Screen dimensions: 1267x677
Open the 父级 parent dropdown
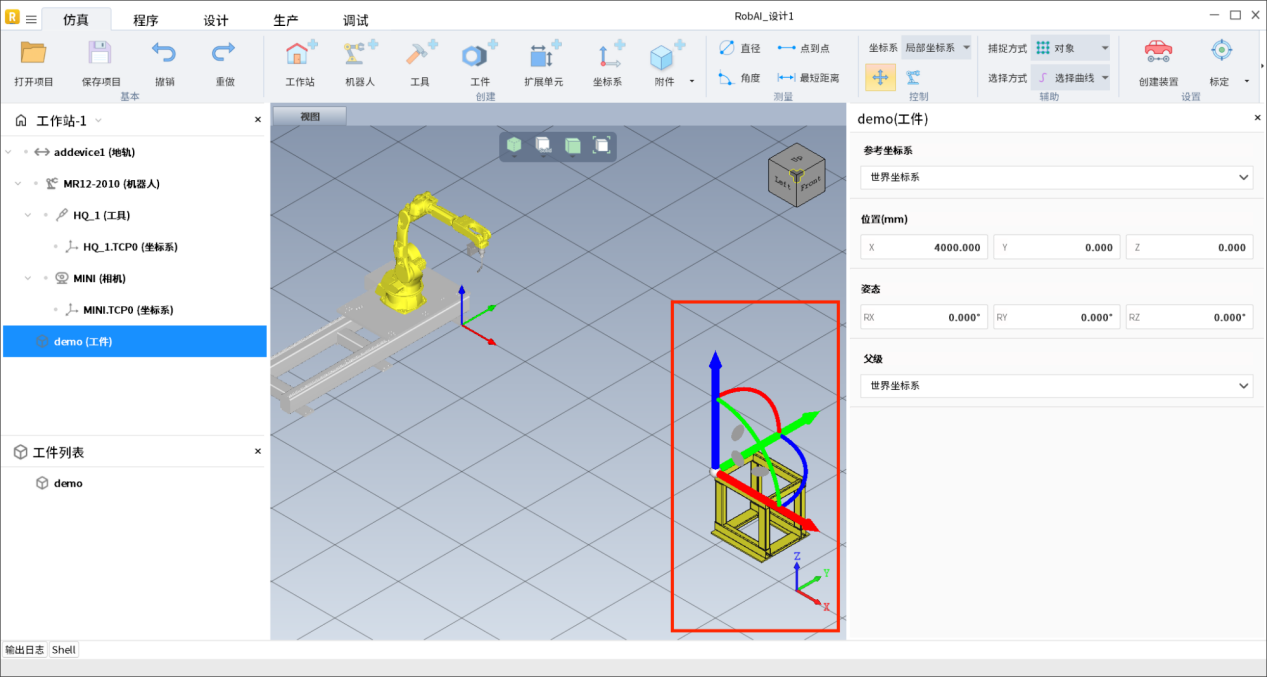click(x=1056, y=385)
